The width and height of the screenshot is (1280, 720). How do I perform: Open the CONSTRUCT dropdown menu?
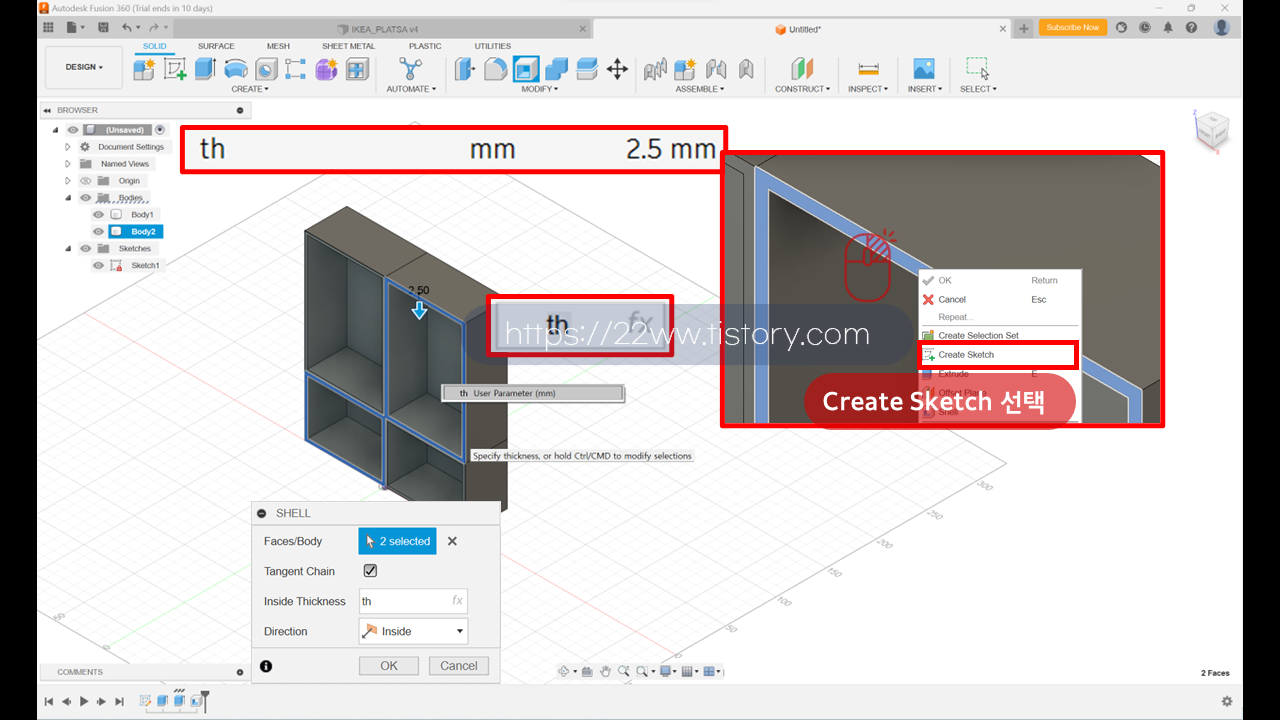coord(803,89)
